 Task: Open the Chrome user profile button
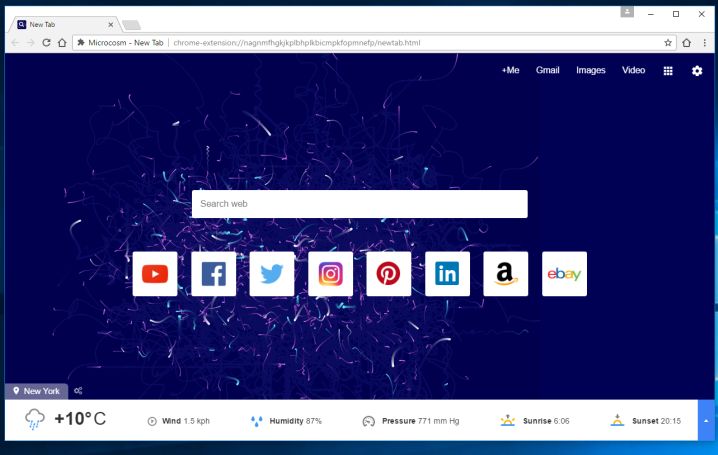(x=627, y=11)
